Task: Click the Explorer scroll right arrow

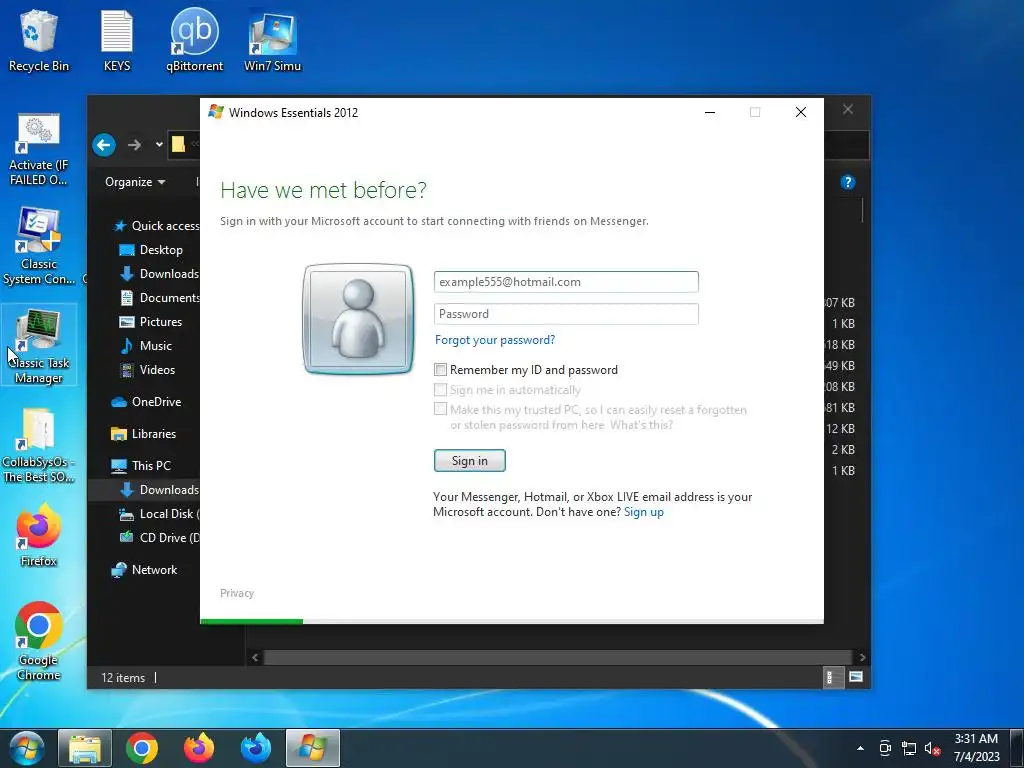Action: click(862, 657)
